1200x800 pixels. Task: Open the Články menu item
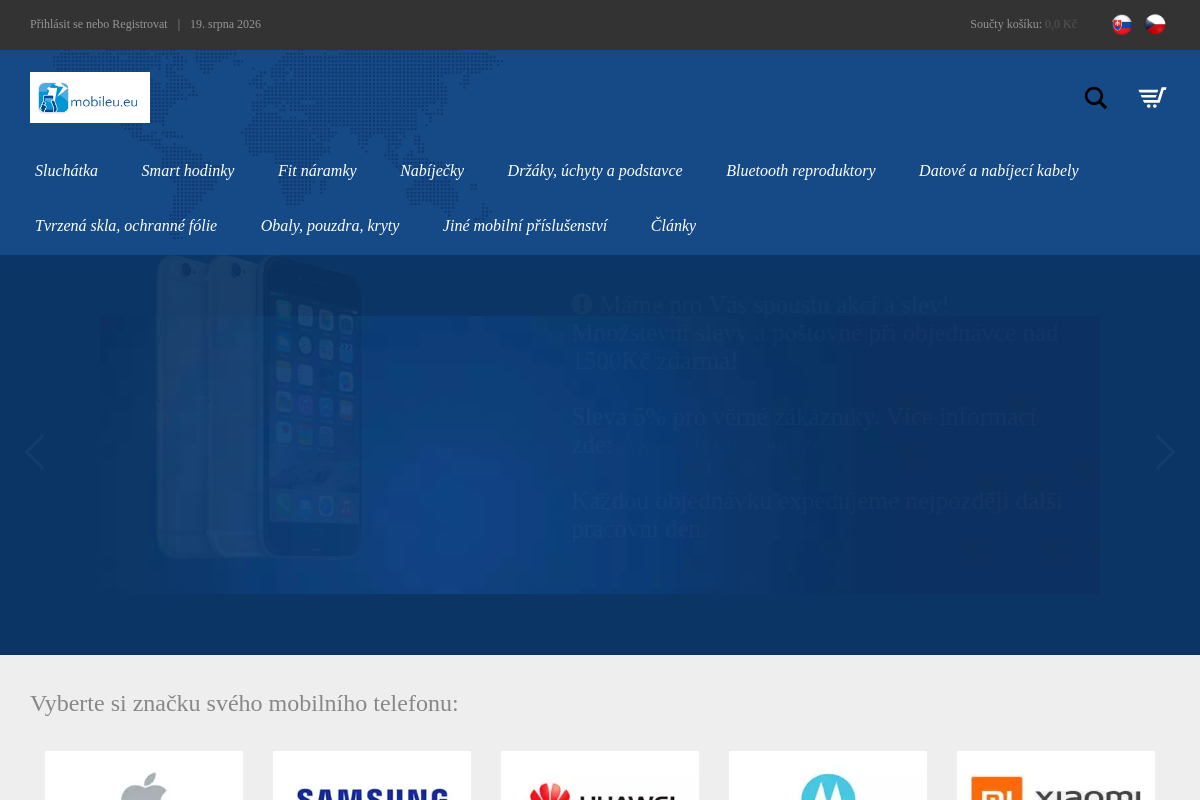pos(673,226)
